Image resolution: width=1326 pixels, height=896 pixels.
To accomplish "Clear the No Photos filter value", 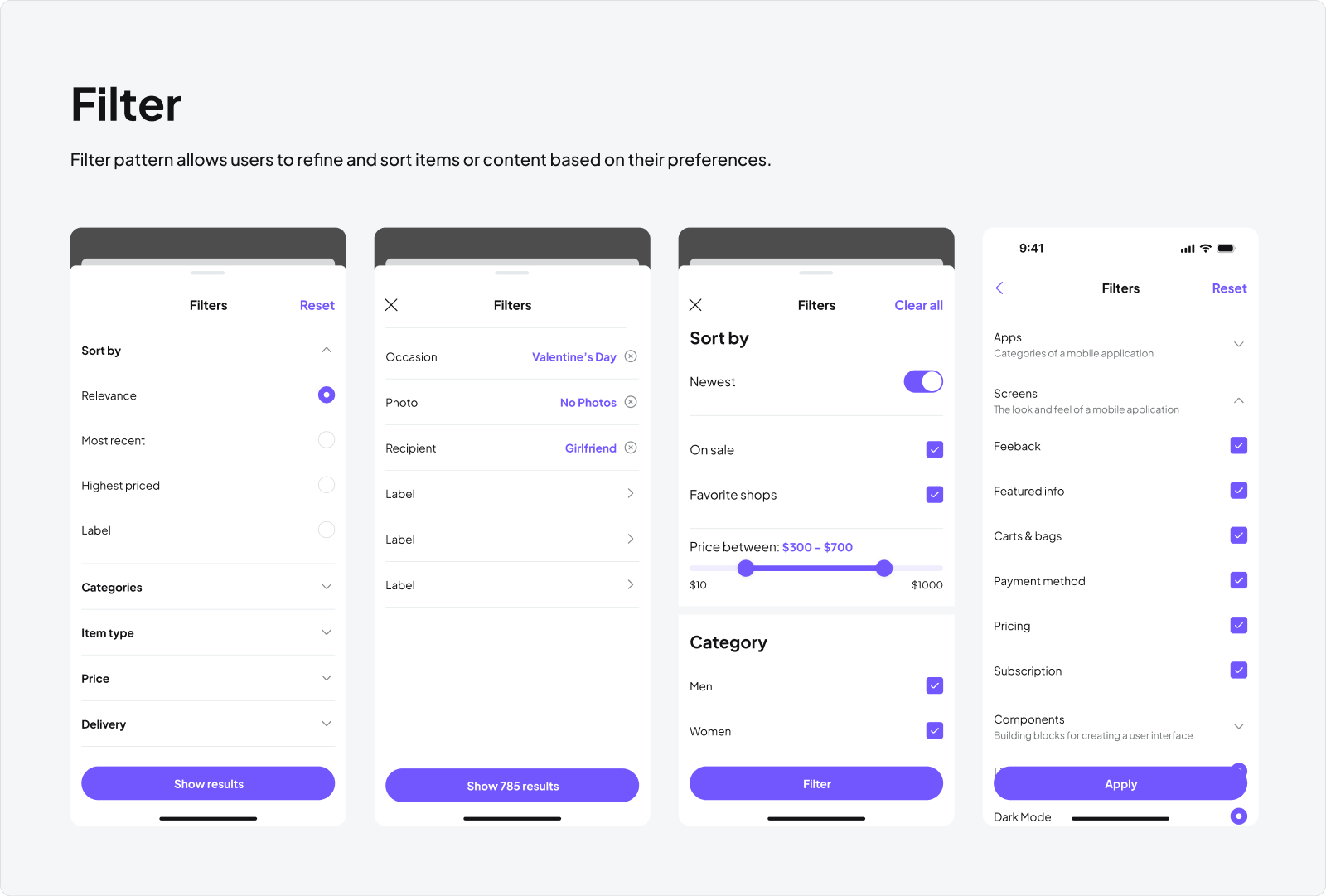I will click(631, 402).
